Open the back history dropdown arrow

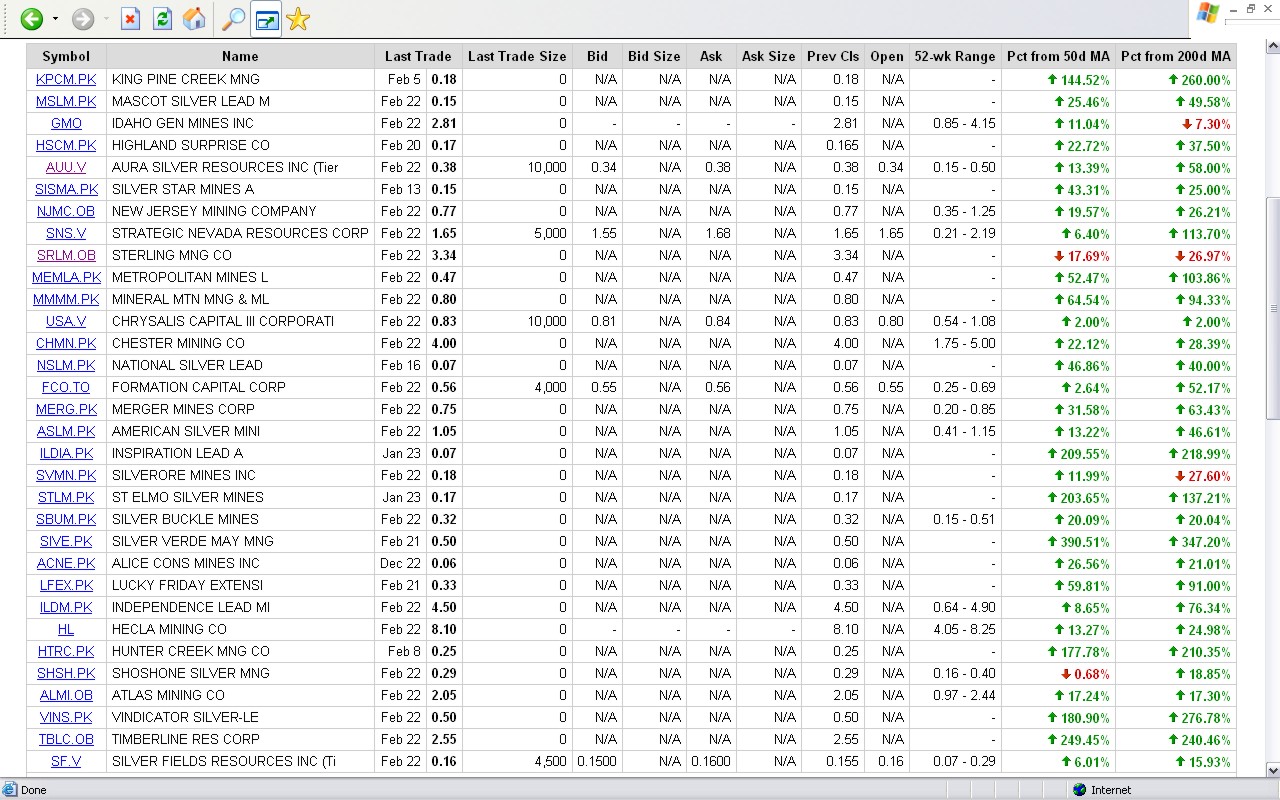(x=55, y=19)
